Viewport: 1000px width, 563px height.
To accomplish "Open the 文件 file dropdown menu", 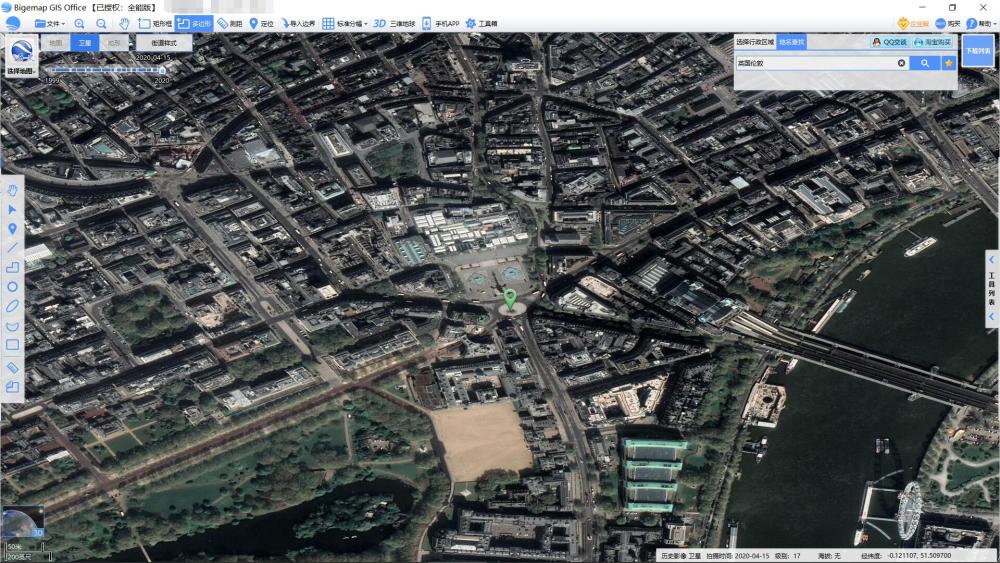I will pyautogui.click(x=50, y=24).
